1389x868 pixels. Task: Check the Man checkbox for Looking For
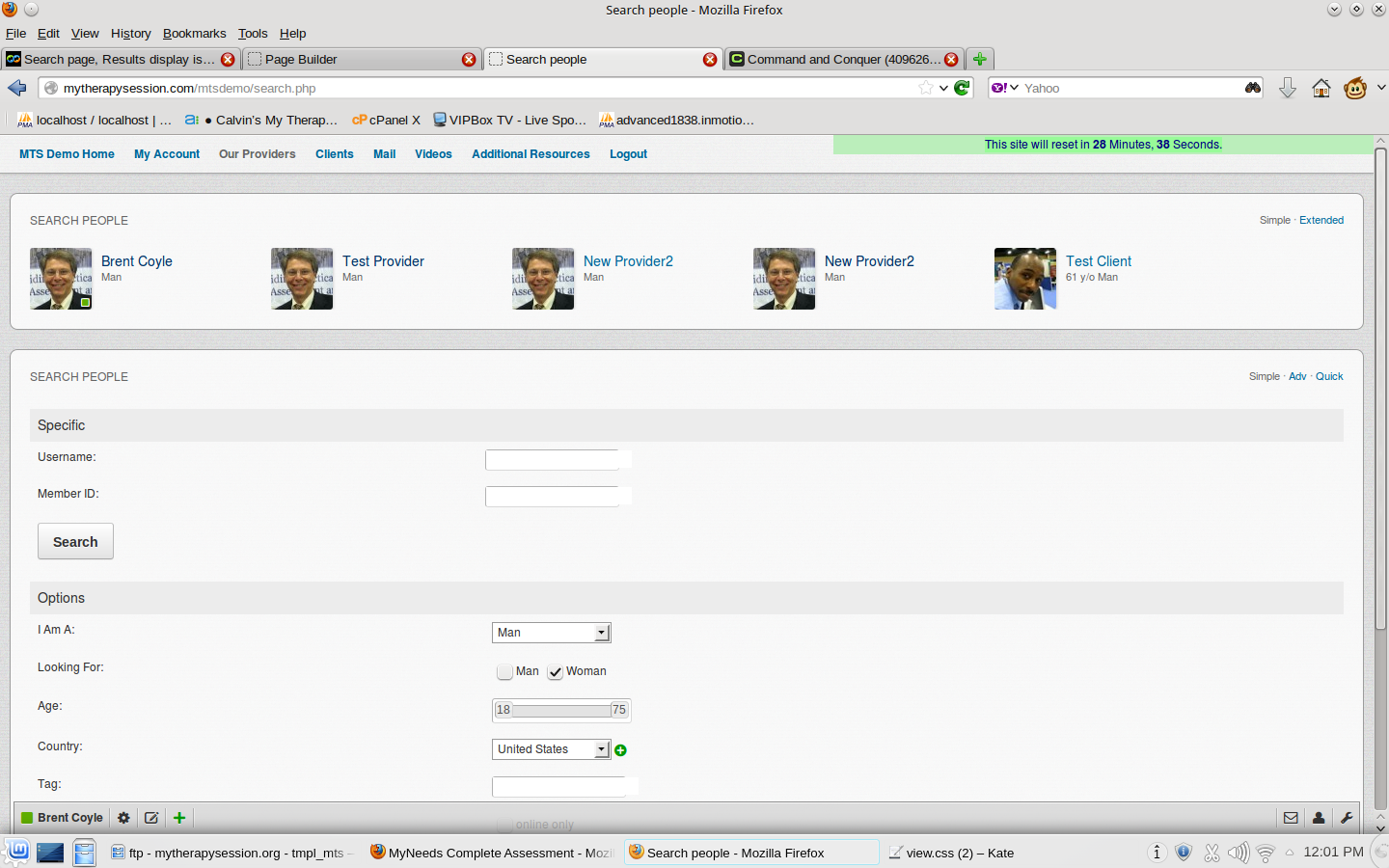tap(504, 672)
